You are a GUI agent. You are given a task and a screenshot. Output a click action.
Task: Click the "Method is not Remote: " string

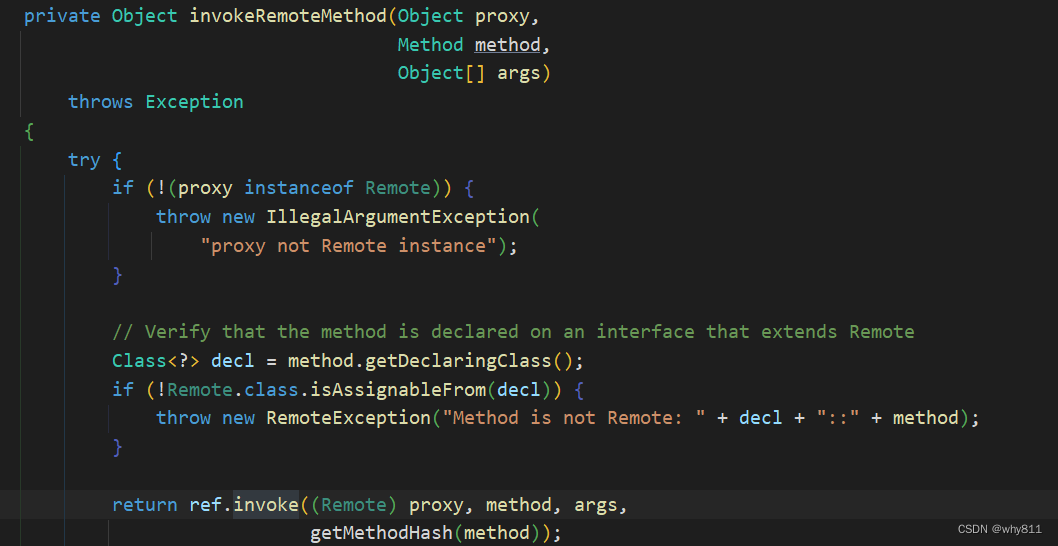pos(574,418)
